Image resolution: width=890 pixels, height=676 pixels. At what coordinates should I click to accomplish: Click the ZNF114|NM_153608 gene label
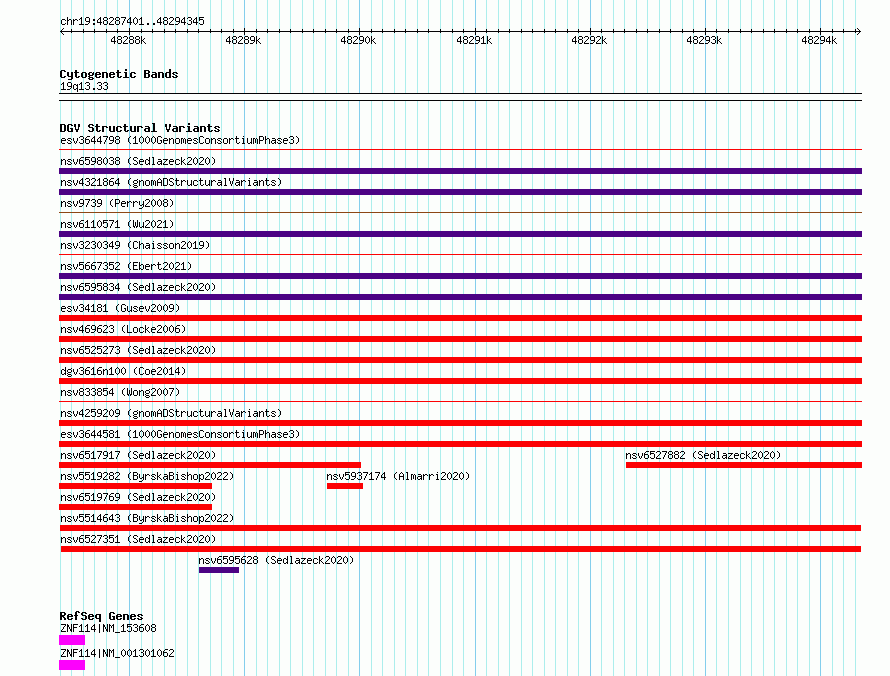(108, 628)
